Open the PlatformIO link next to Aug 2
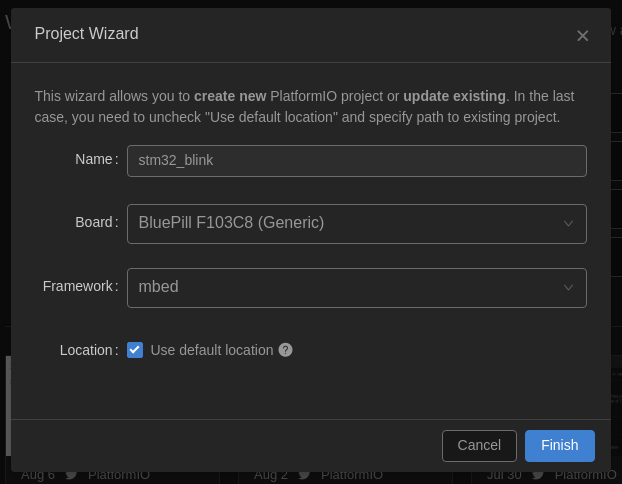622x484 pixels. [x=352, y=475]
